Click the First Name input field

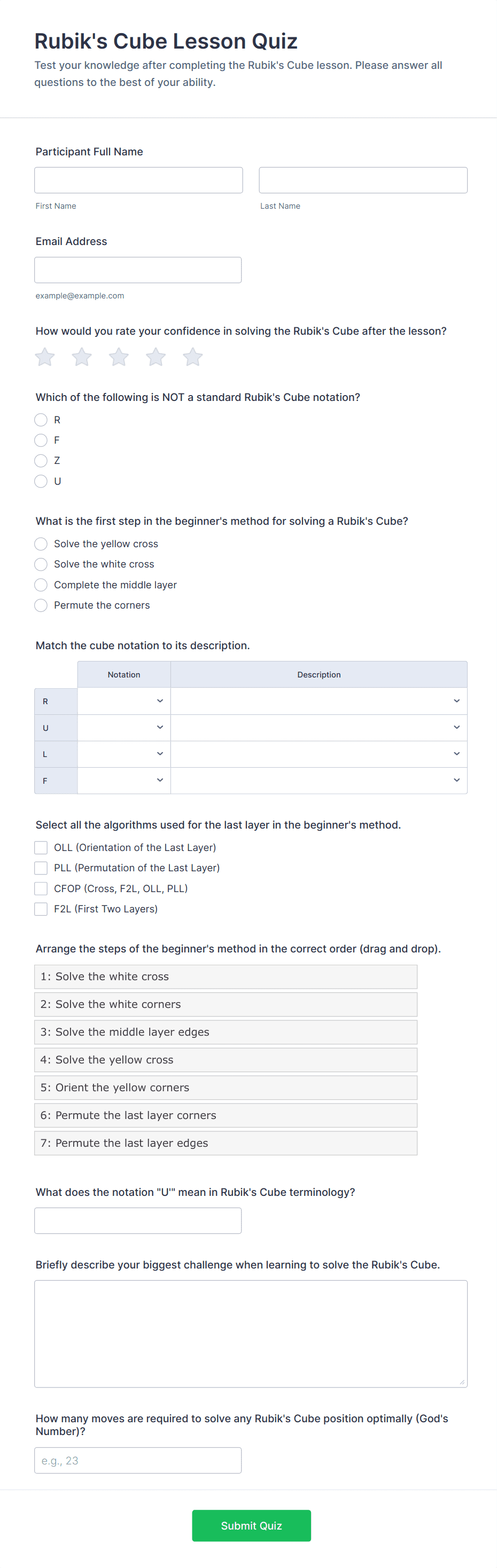coord(138,180)
